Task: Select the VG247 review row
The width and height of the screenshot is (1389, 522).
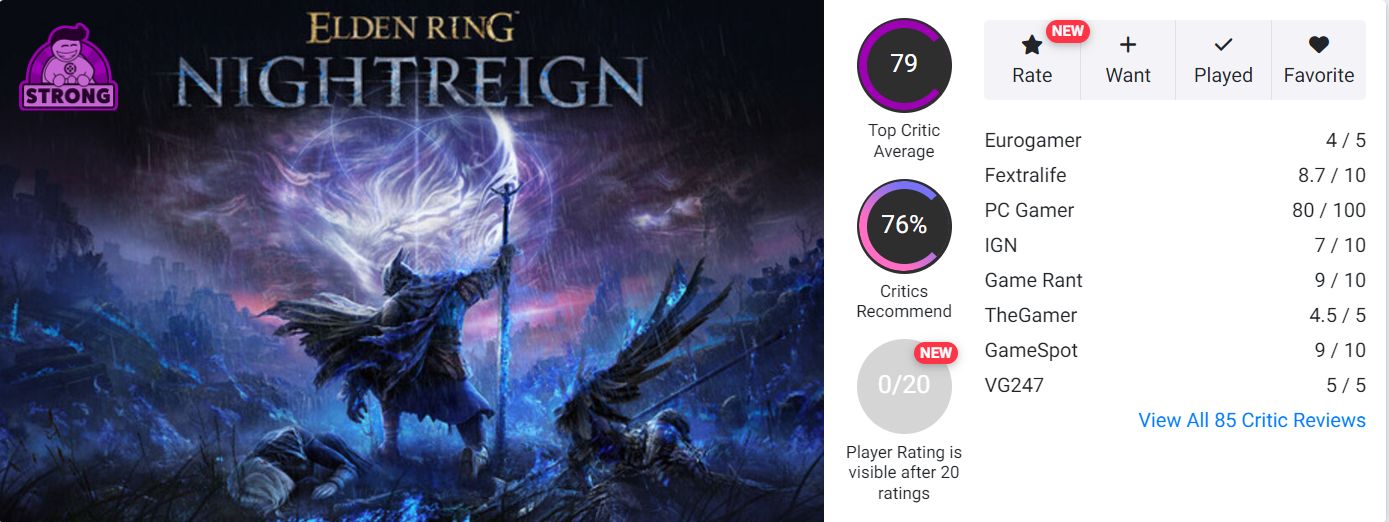Action: coord(1175,385)
